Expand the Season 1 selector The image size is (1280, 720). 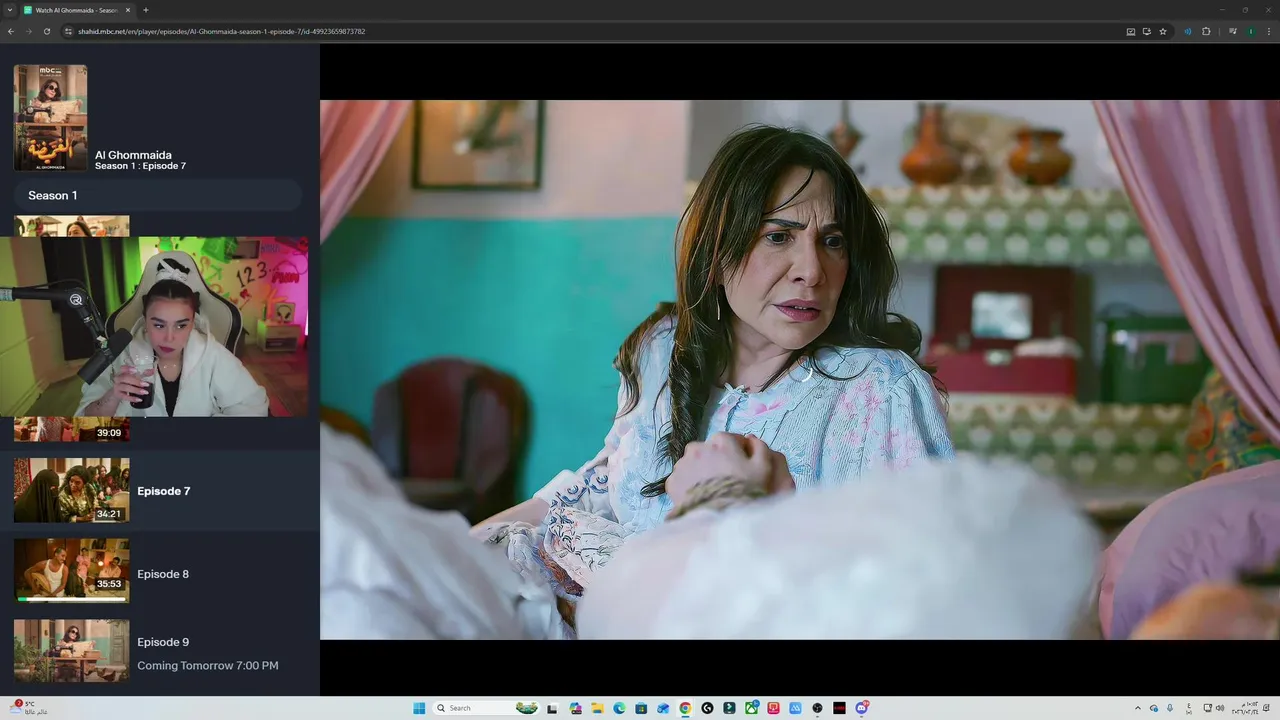pos(157,195)
